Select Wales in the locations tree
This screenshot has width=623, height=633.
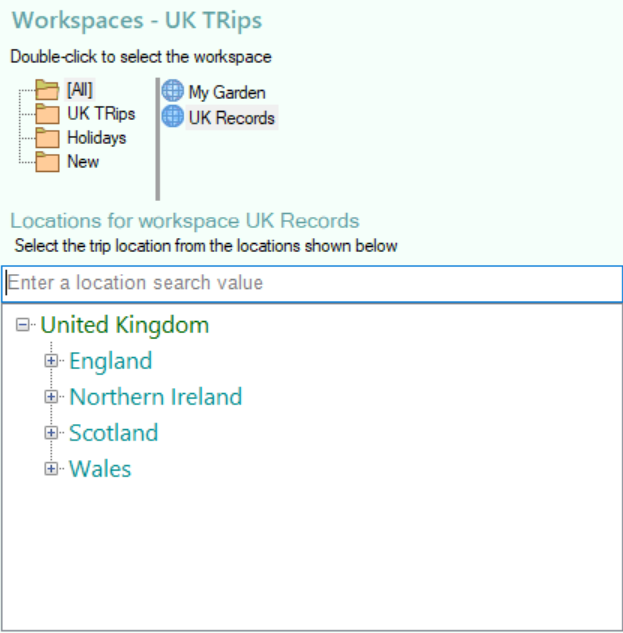pyautogui.click(x=100, y=469)
